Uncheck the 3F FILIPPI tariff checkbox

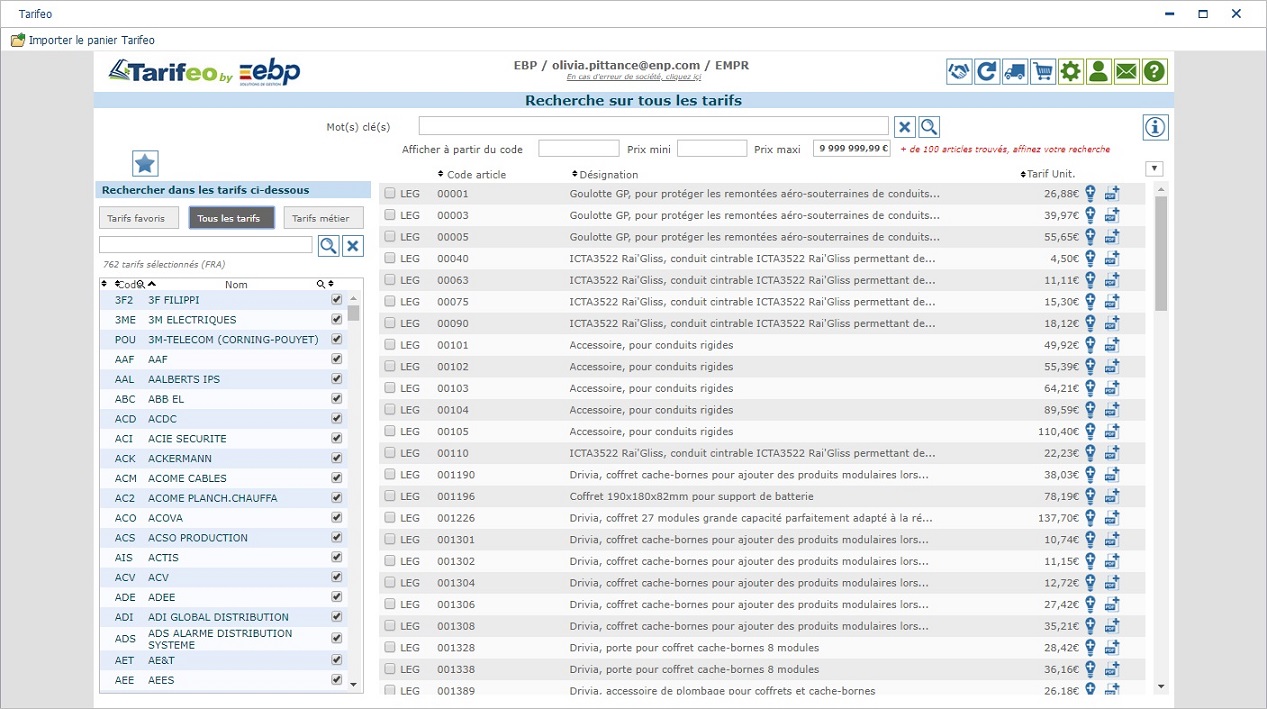coord(336,300)
